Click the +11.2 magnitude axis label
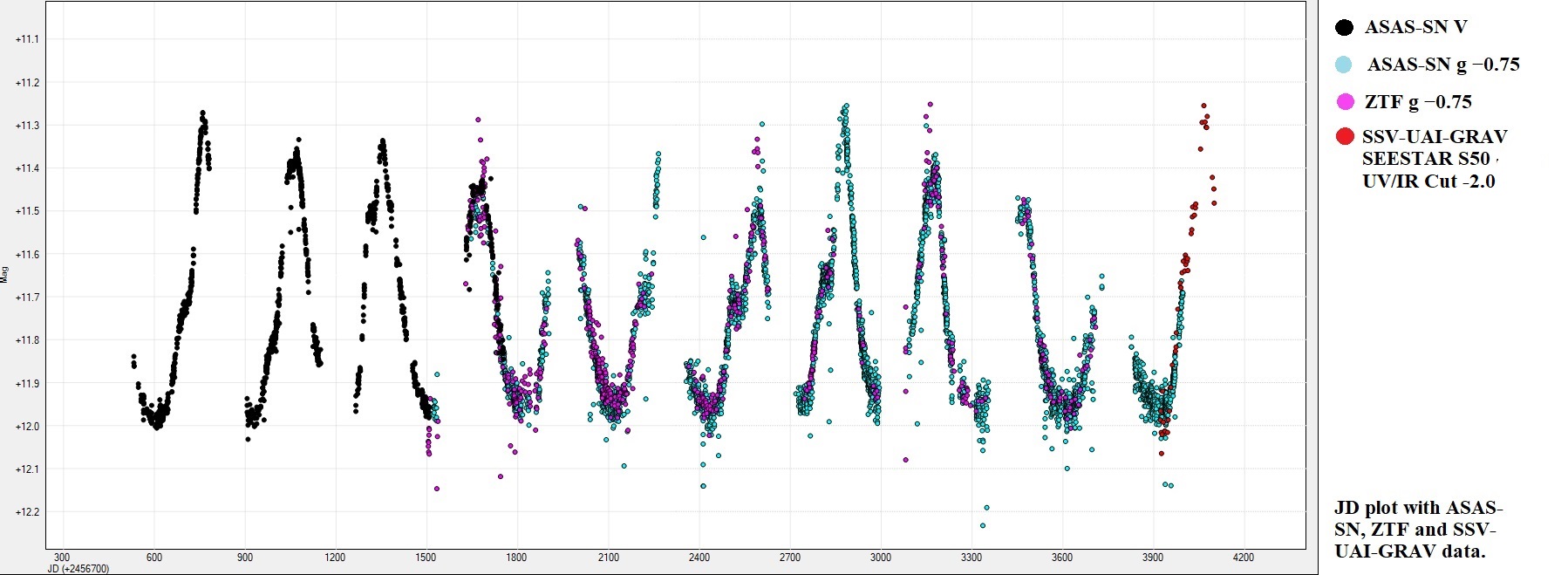Screen dimensions: 1568x575 (x=27, y=83)
